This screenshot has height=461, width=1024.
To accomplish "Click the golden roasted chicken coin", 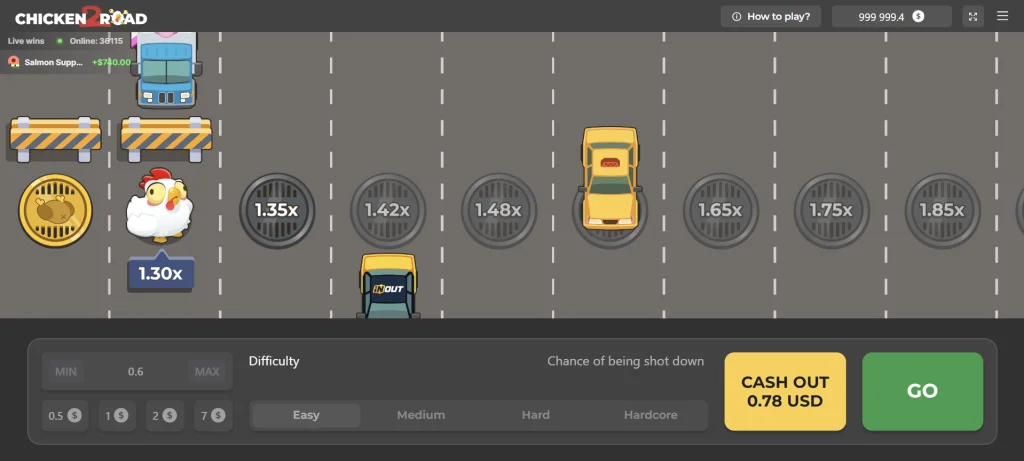I will click(56, 210).
